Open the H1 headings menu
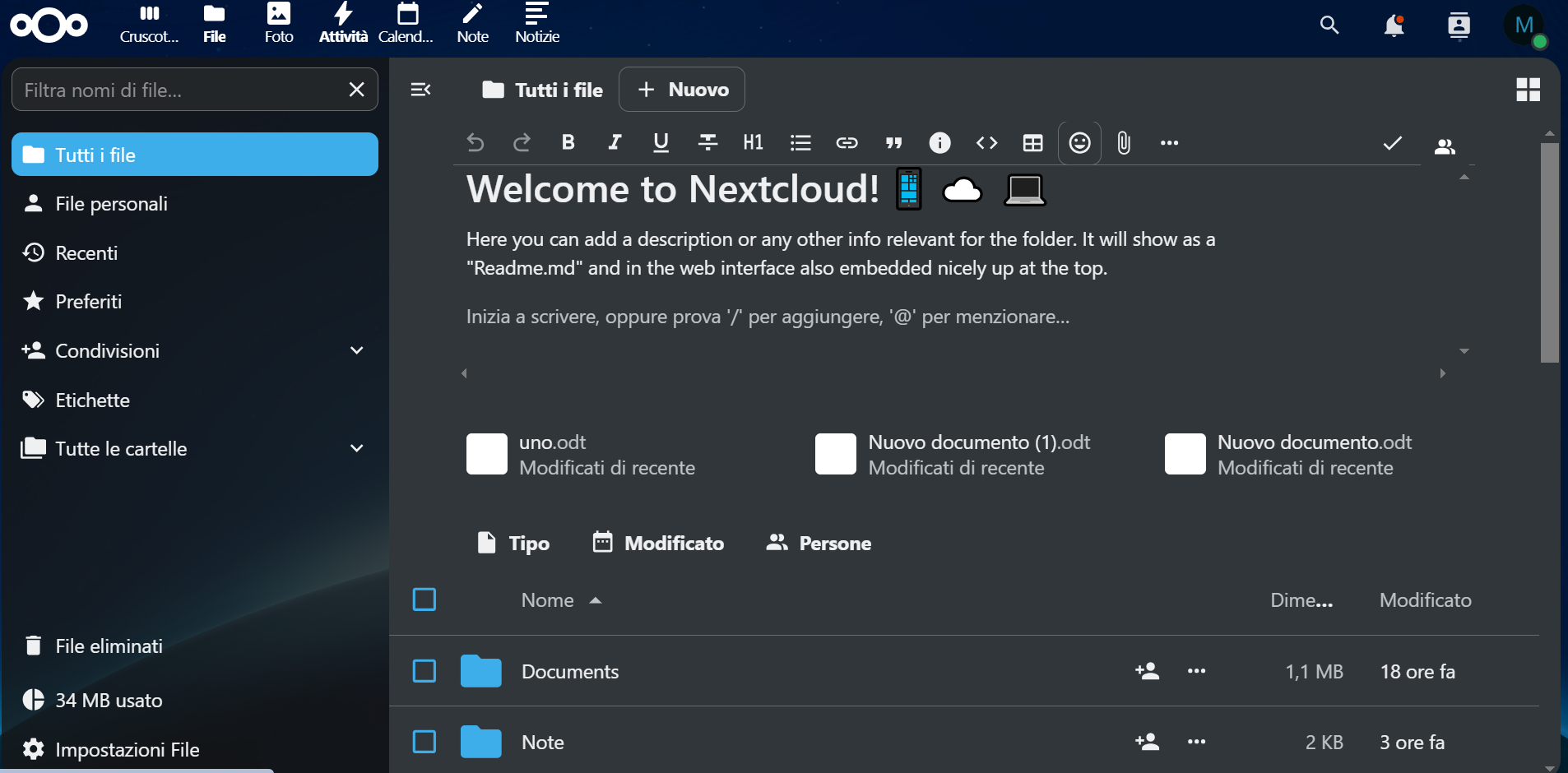Image resolution: width=1568 pixels, height=773 pixels. tap(754, 143)
